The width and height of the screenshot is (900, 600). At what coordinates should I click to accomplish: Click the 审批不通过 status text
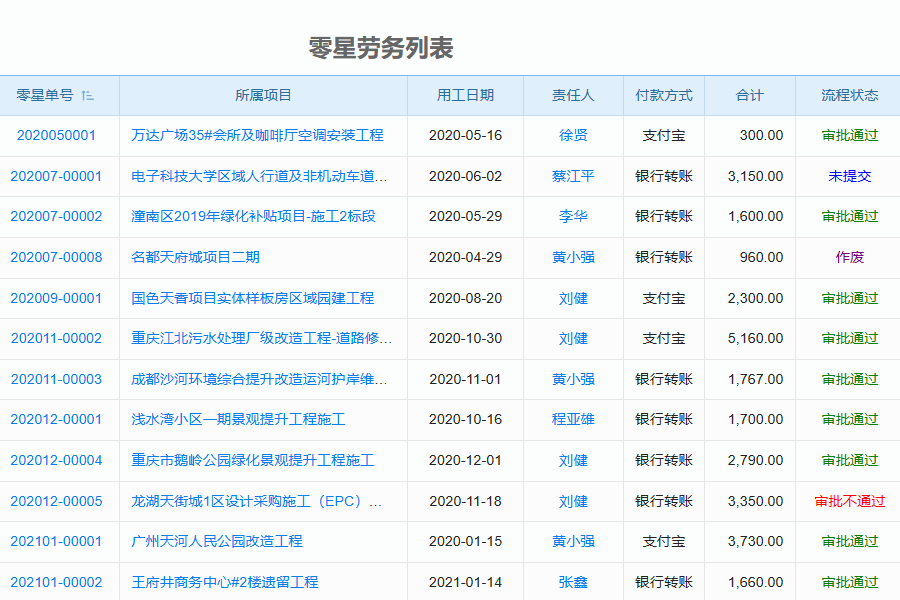849,501
